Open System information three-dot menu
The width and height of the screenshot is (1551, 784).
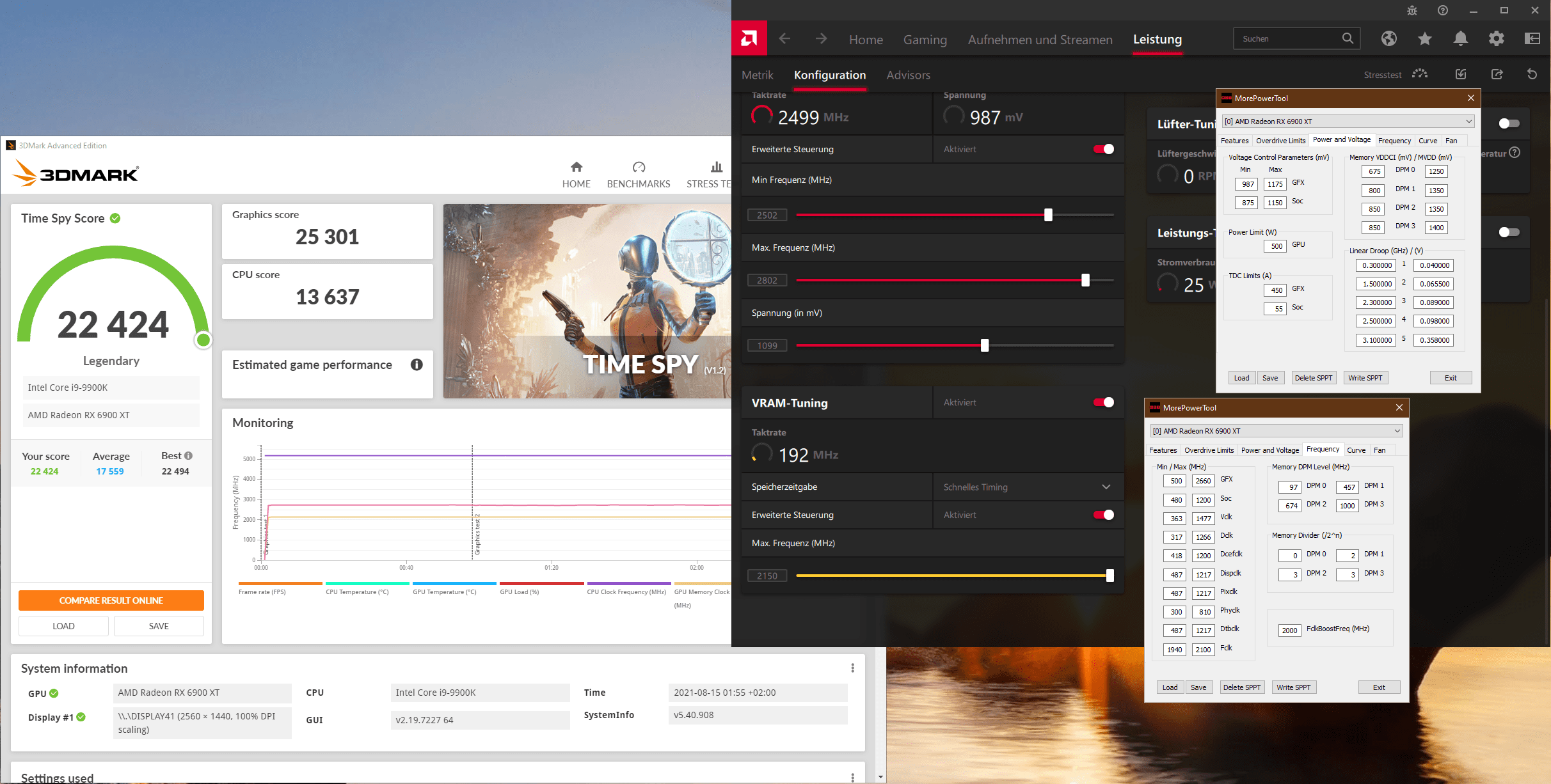click(852, 668)
